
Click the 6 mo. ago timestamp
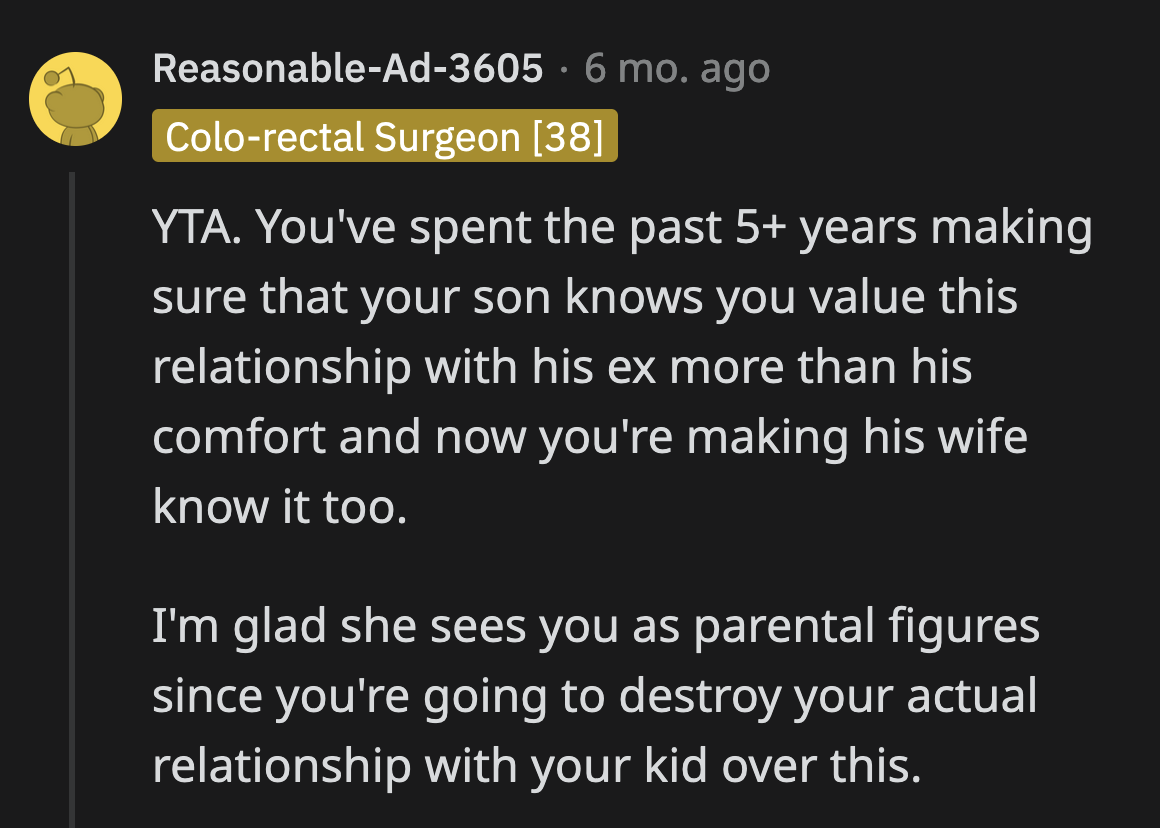pos(680,68)
